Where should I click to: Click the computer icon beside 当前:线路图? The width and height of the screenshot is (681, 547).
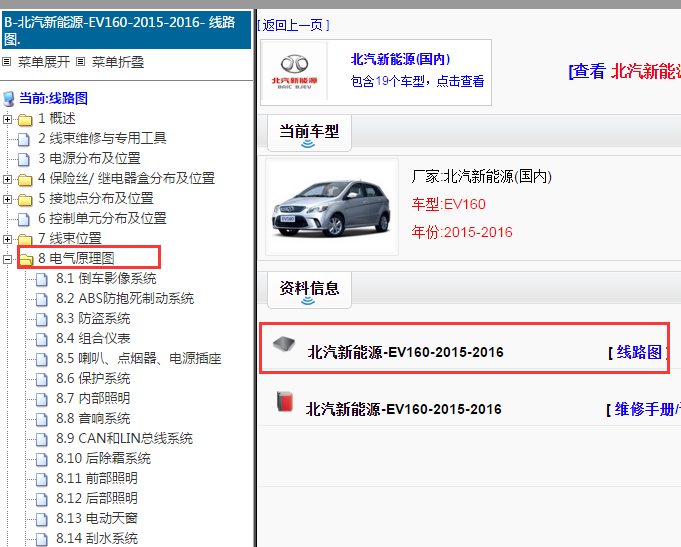[x=9, y=99]
